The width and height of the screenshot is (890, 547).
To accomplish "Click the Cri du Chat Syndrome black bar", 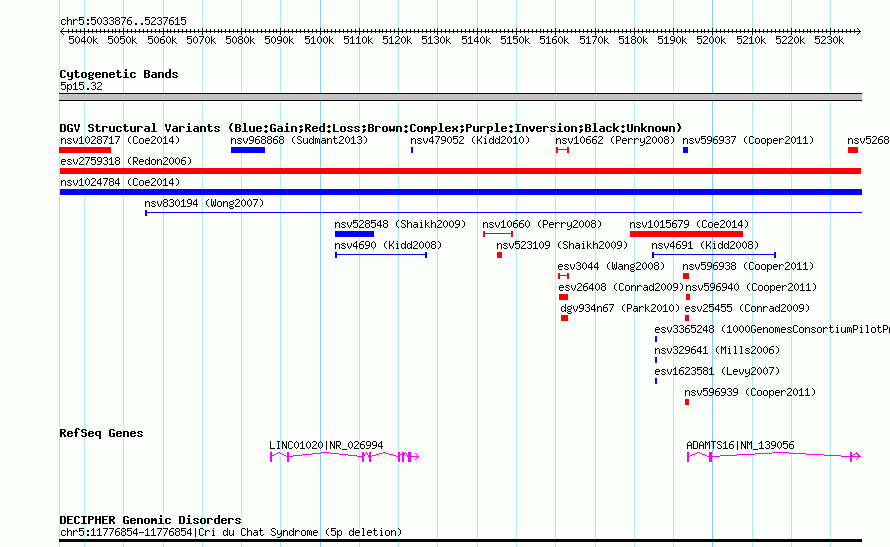I will pyautogui.click(x=460, y=541).
